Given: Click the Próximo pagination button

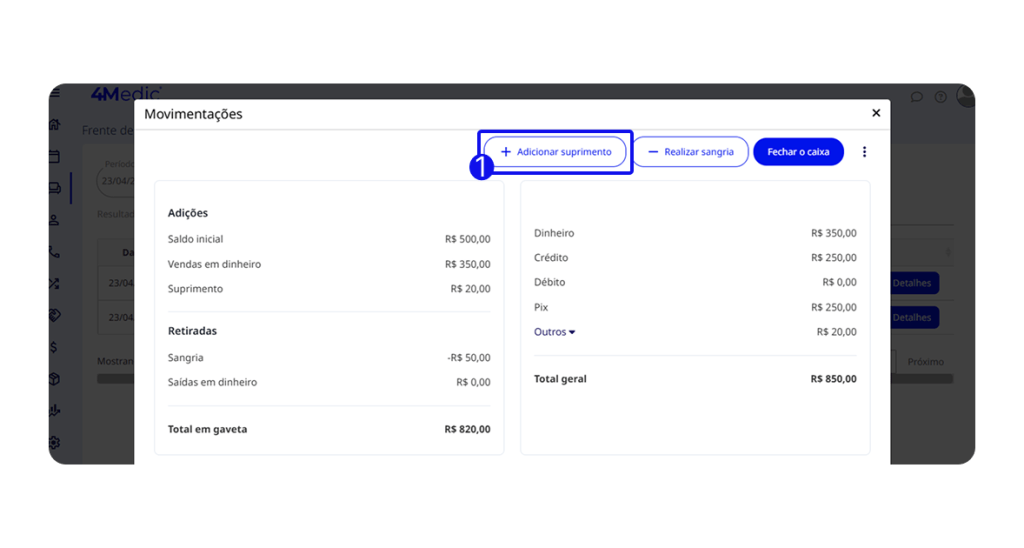Looking at the screenshot, I should [925, 361].
